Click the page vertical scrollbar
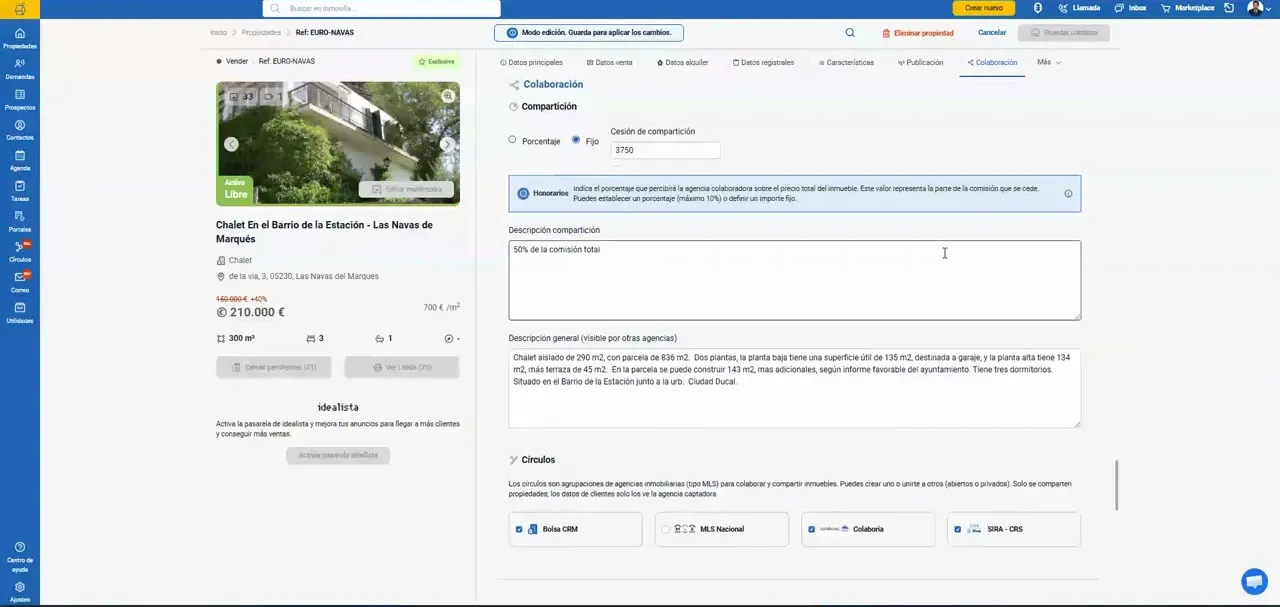 coord(1116,485)
